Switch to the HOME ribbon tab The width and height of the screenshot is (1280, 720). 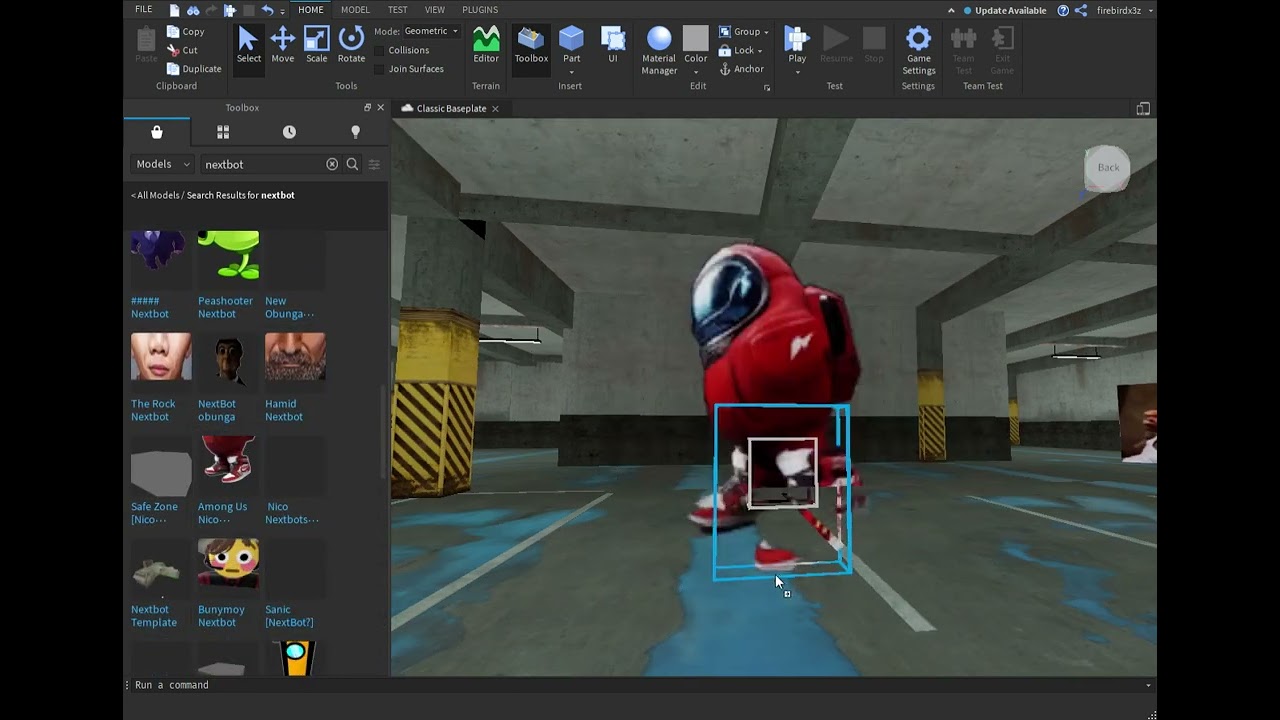tap(311, 10)
